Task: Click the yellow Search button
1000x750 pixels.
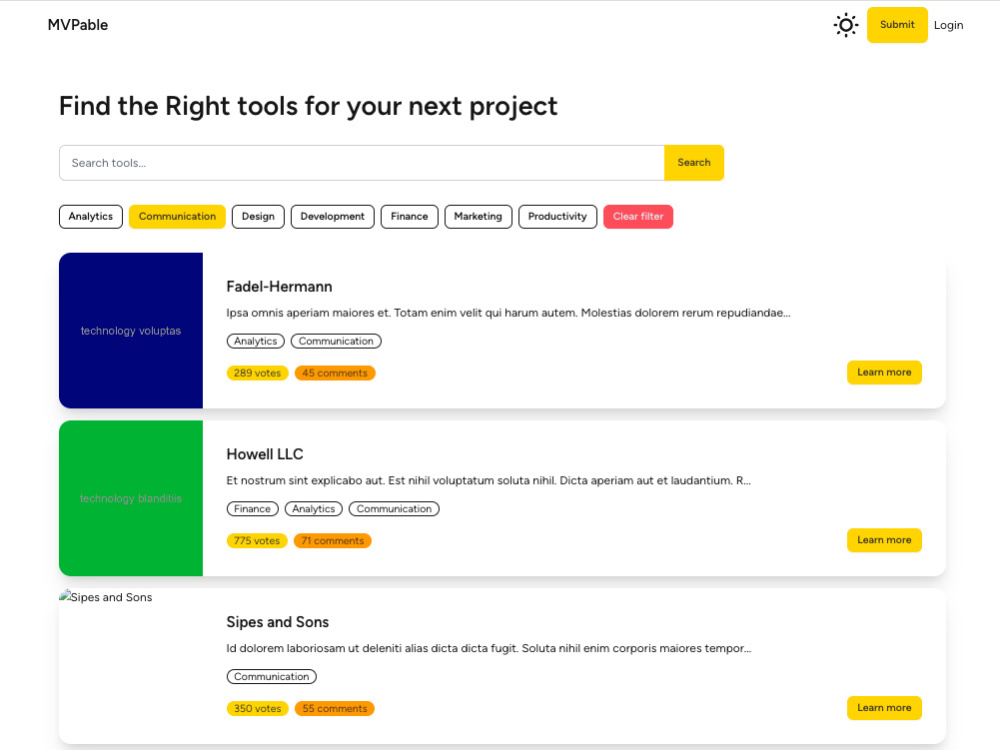Action: pyautogui.click(x=694, y=163)
